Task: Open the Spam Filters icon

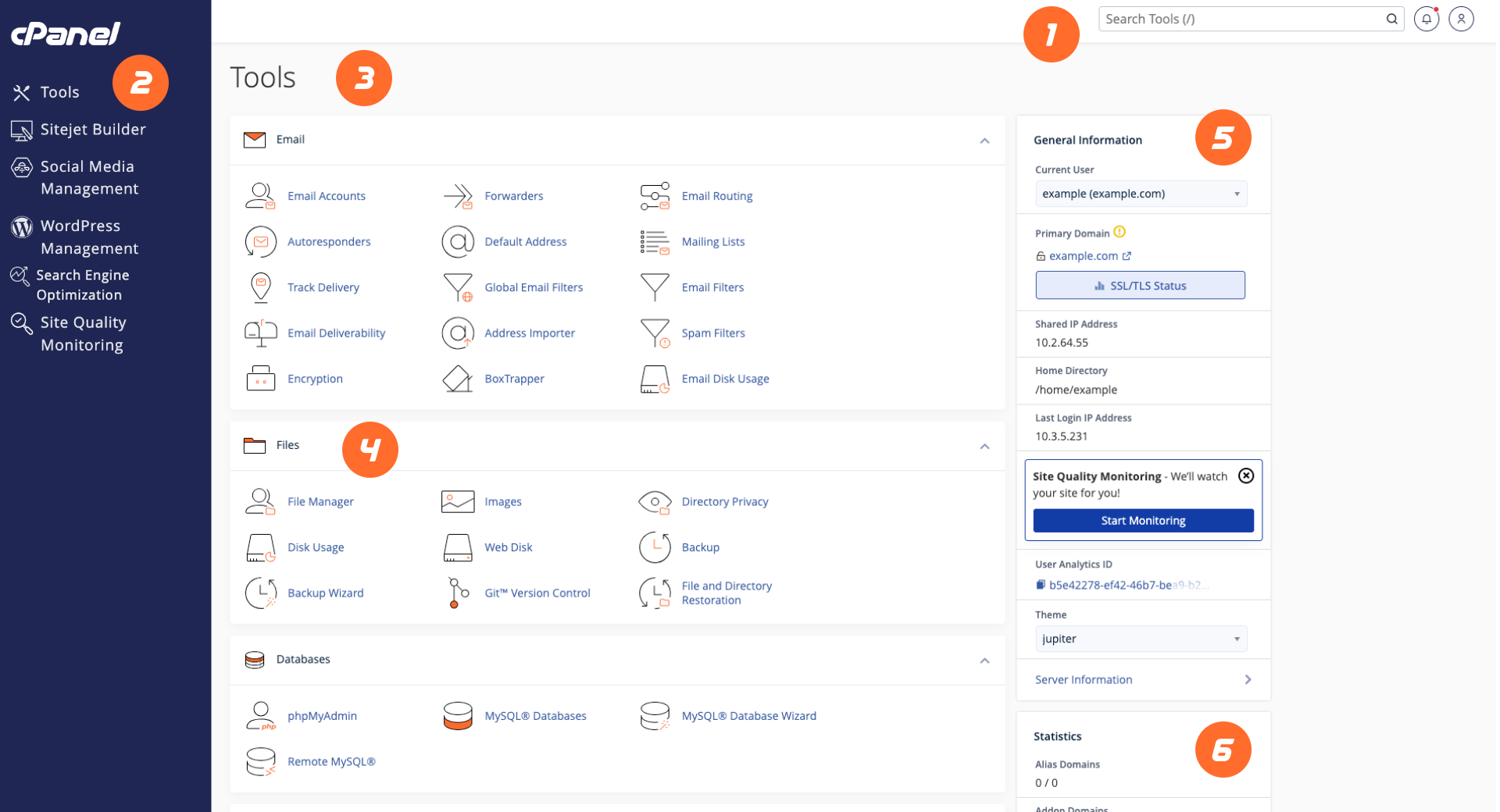Action: point(655,333)
